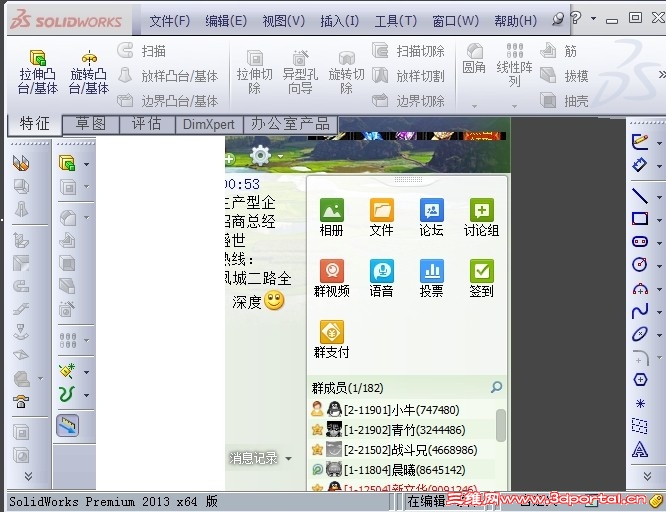The image size is (666, 512).
Task: Expand ribbon overflow chevron at right edge
Action: tap(662, 74)
